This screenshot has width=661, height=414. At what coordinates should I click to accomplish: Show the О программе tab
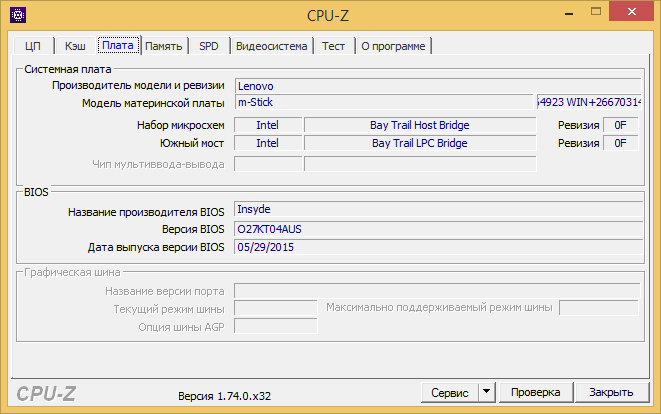(x=393, y=46)
